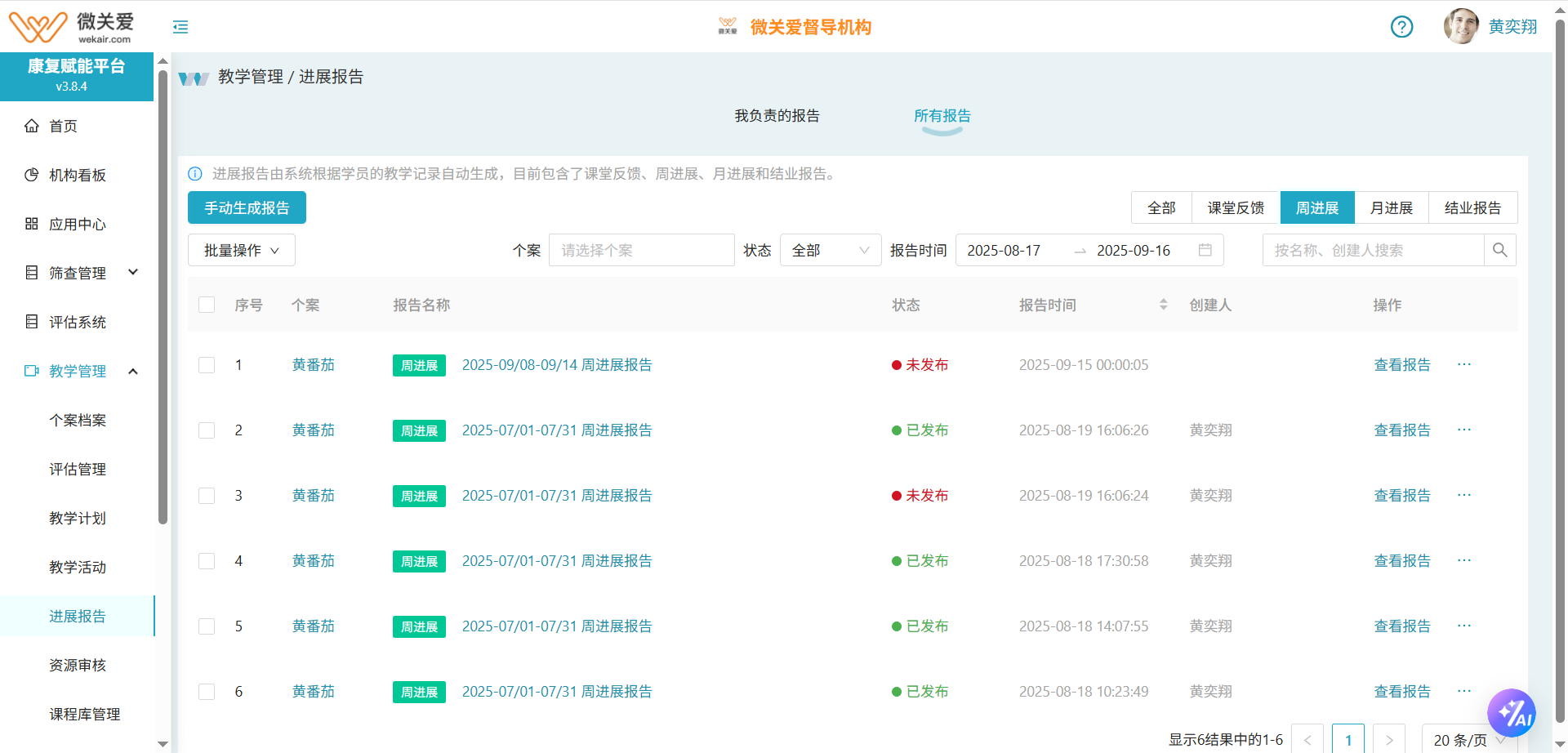The image size is (1568, 753).
Task: Select the checkbox for report row 5
Action: pos(207,626)
